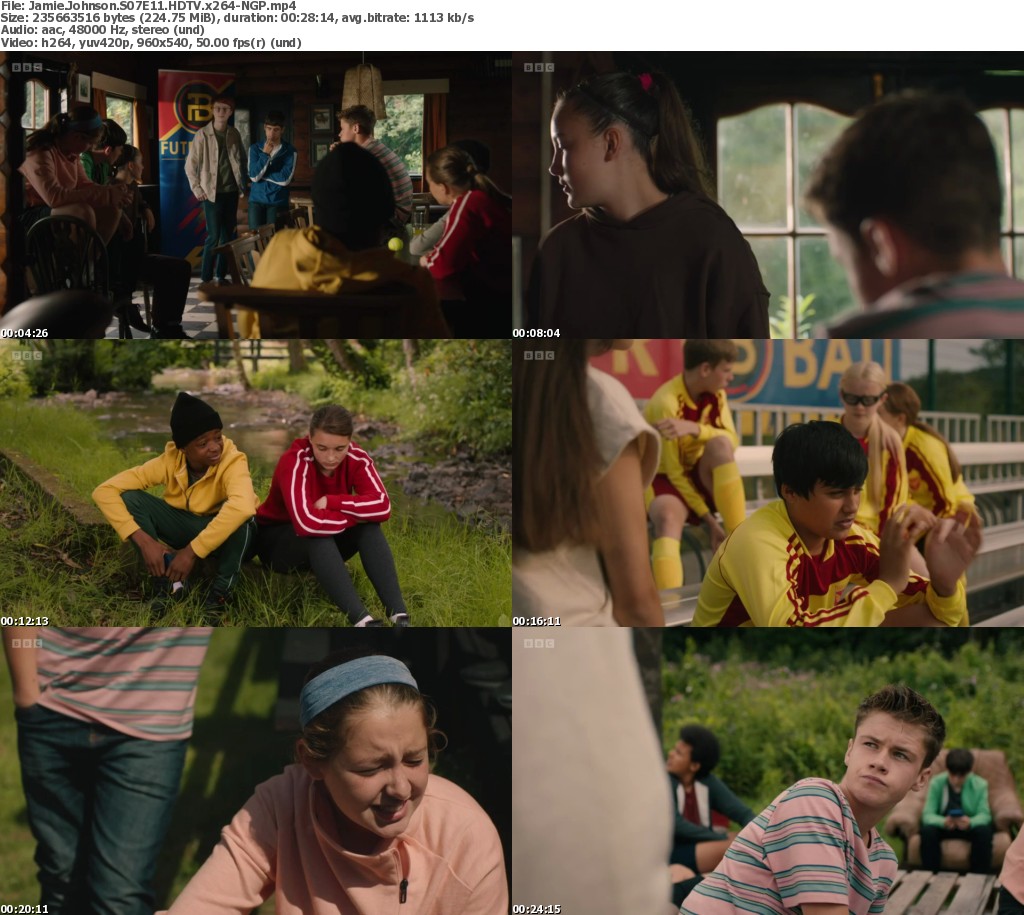Click the Video h264 stream info line

click(150, 43)
